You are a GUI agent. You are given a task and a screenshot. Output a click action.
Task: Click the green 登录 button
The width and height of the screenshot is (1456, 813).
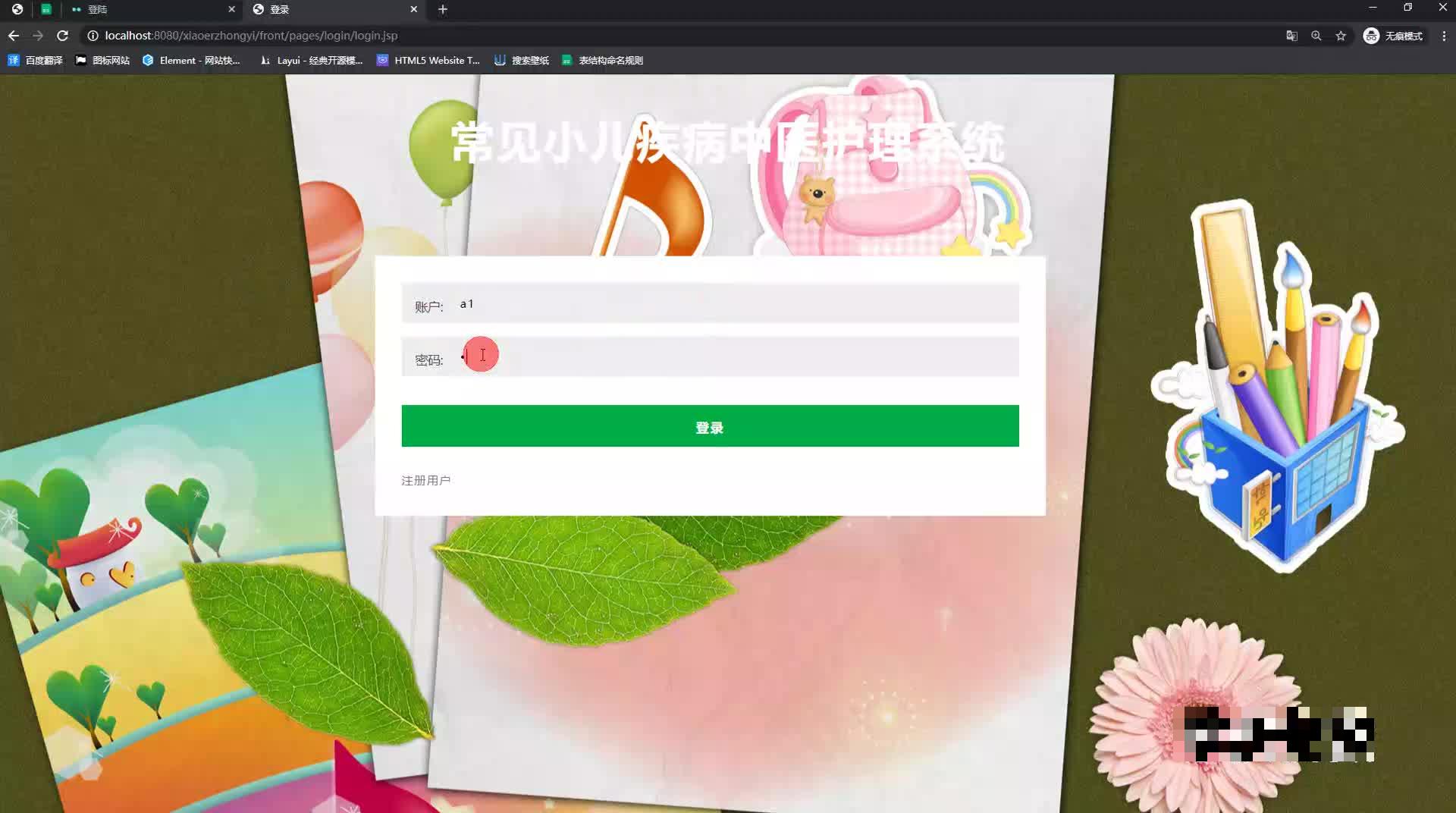[x=710, y=426]
